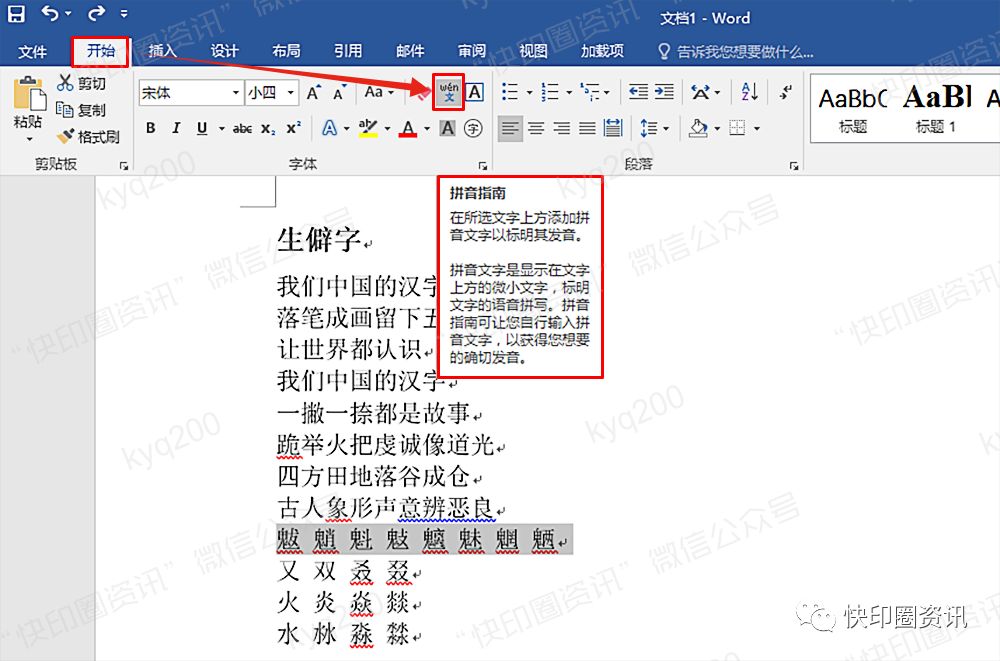This screenshot has height=661, width=1000.
Task: Toggle bold formatting
Action: (x=151, y=128)
